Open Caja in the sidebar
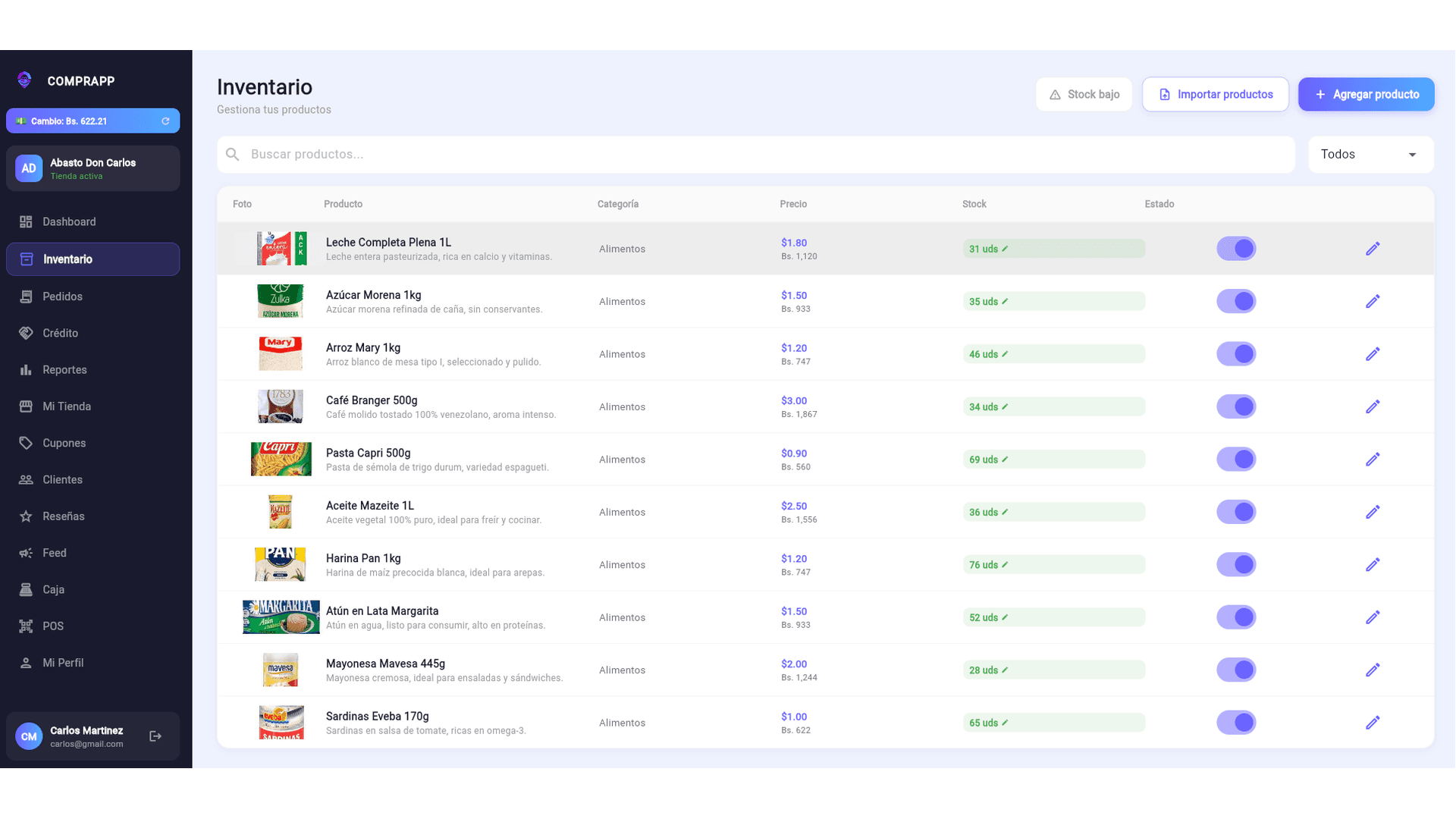 pos(93,590)
